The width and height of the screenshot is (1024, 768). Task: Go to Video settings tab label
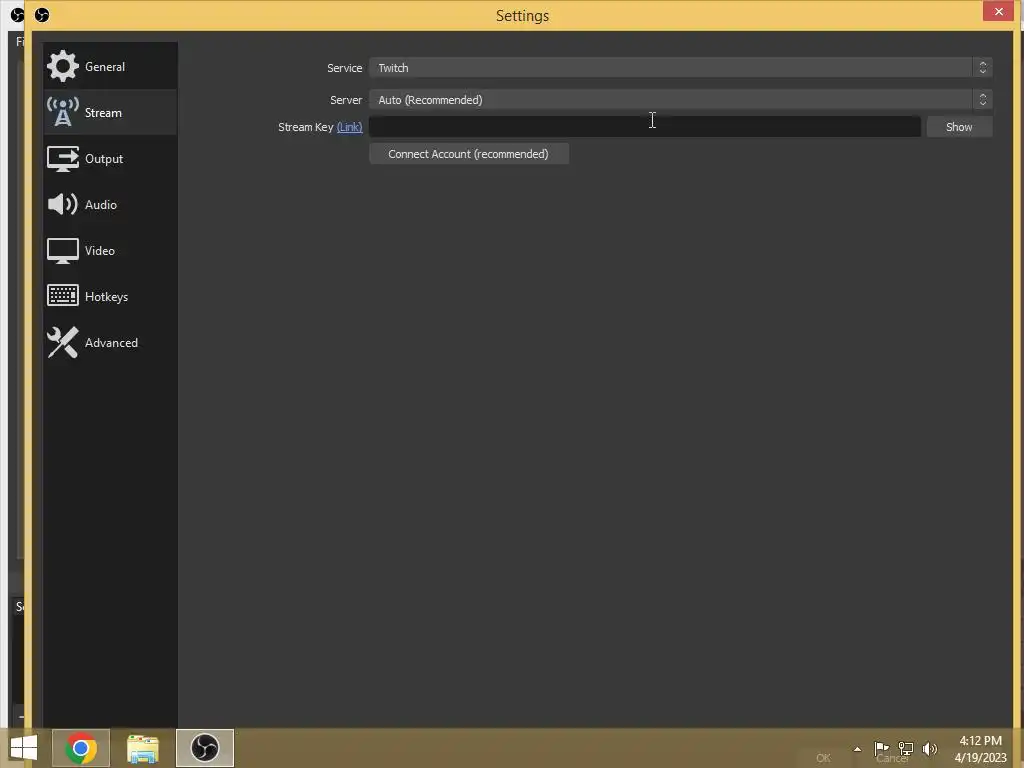99,251
